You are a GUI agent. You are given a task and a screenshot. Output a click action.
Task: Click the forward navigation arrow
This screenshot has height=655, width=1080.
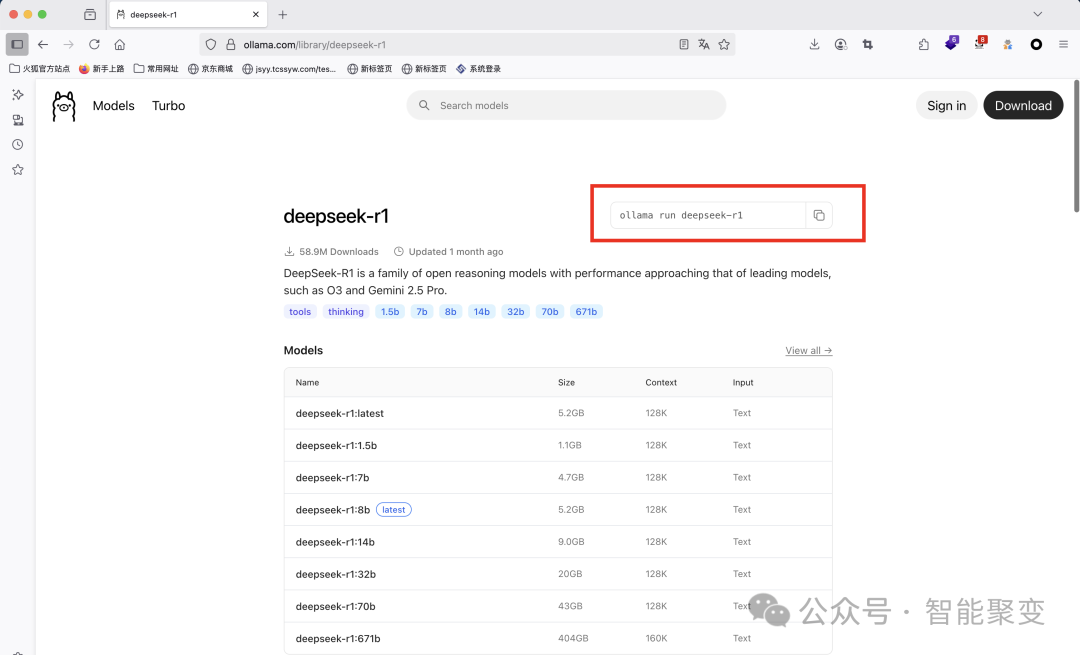(x=68, y=44)
